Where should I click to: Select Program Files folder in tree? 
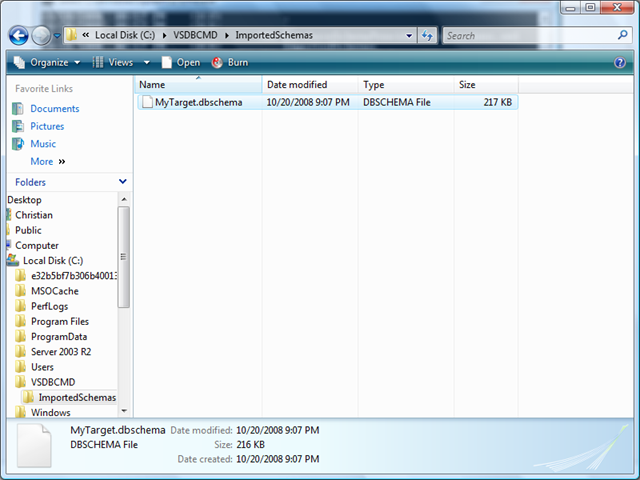coord(60,321)
